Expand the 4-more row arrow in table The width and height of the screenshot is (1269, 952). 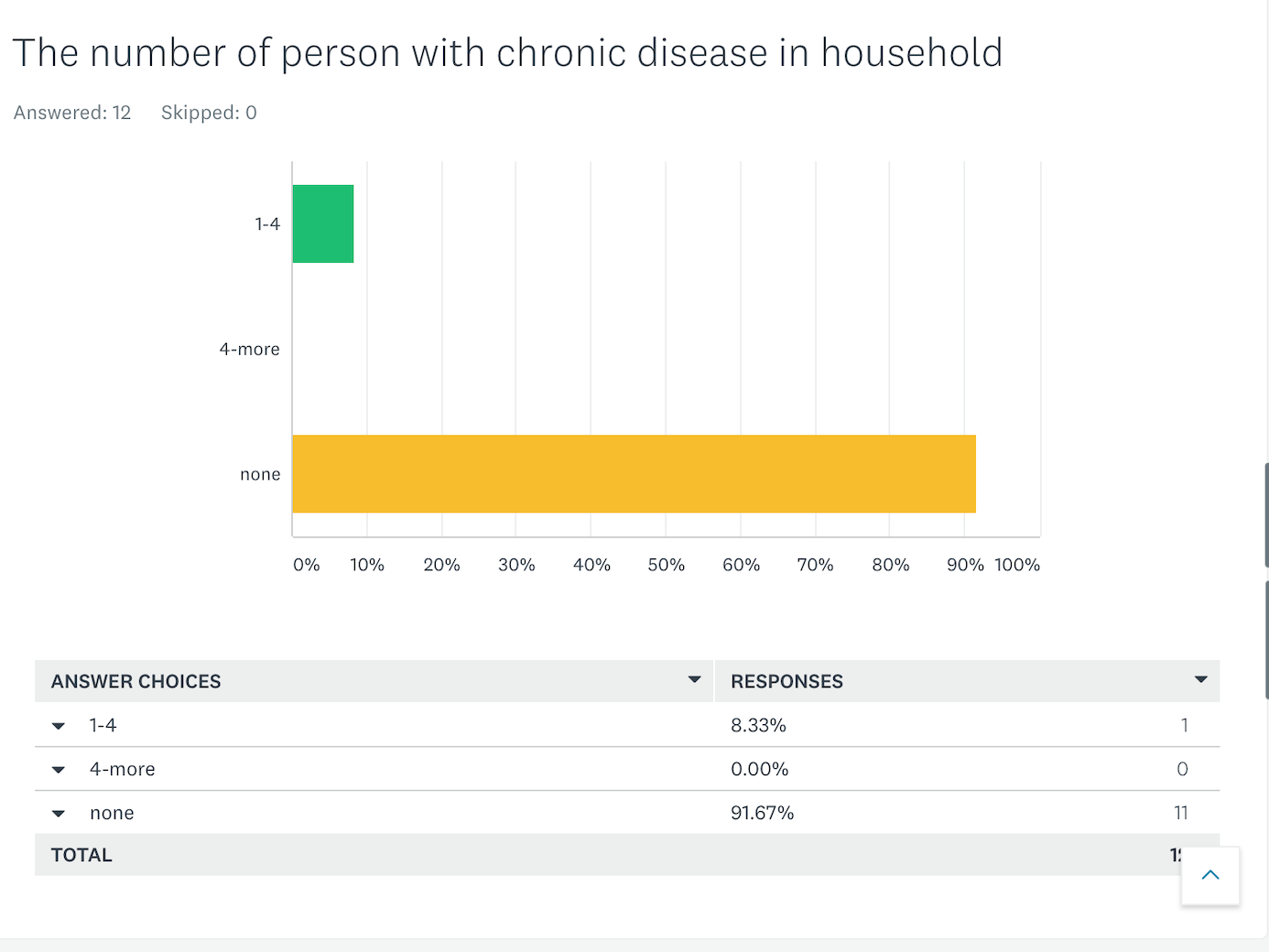[59, 770]
